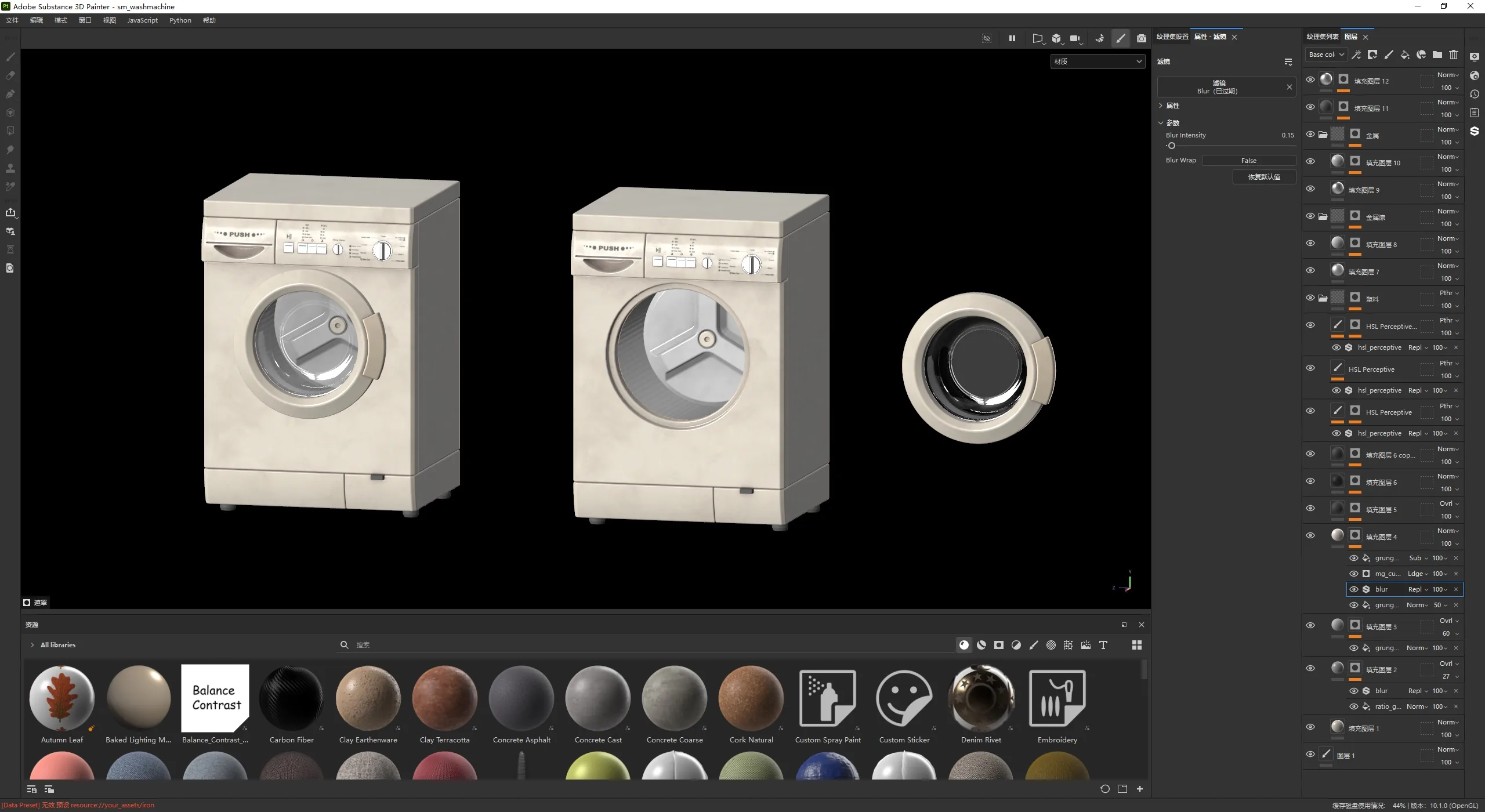Switch asset panel to grid view icon
The width and height of the screenshot is (1485, 812).
coord(1137,645)
